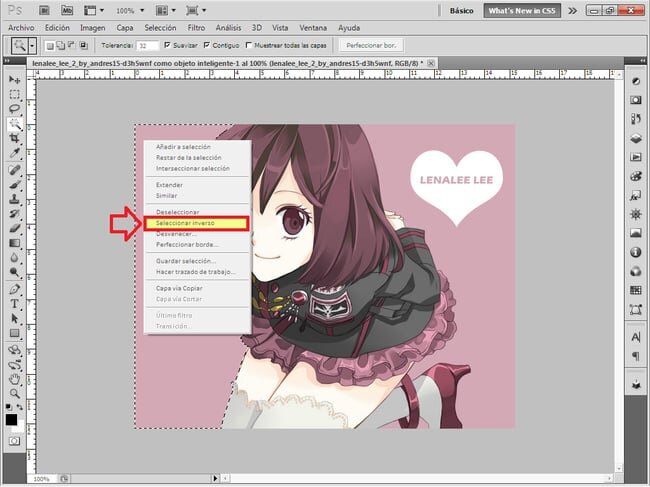Open the Archivo menu
The height and width of the screenshot is (487, 650).
point(21,28)
